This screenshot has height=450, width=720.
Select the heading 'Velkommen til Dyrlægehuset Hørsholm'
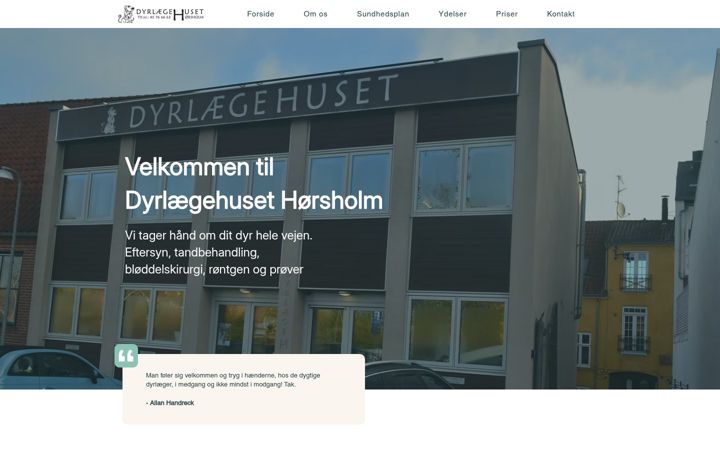pyautogui.click(x=253, y=184)
